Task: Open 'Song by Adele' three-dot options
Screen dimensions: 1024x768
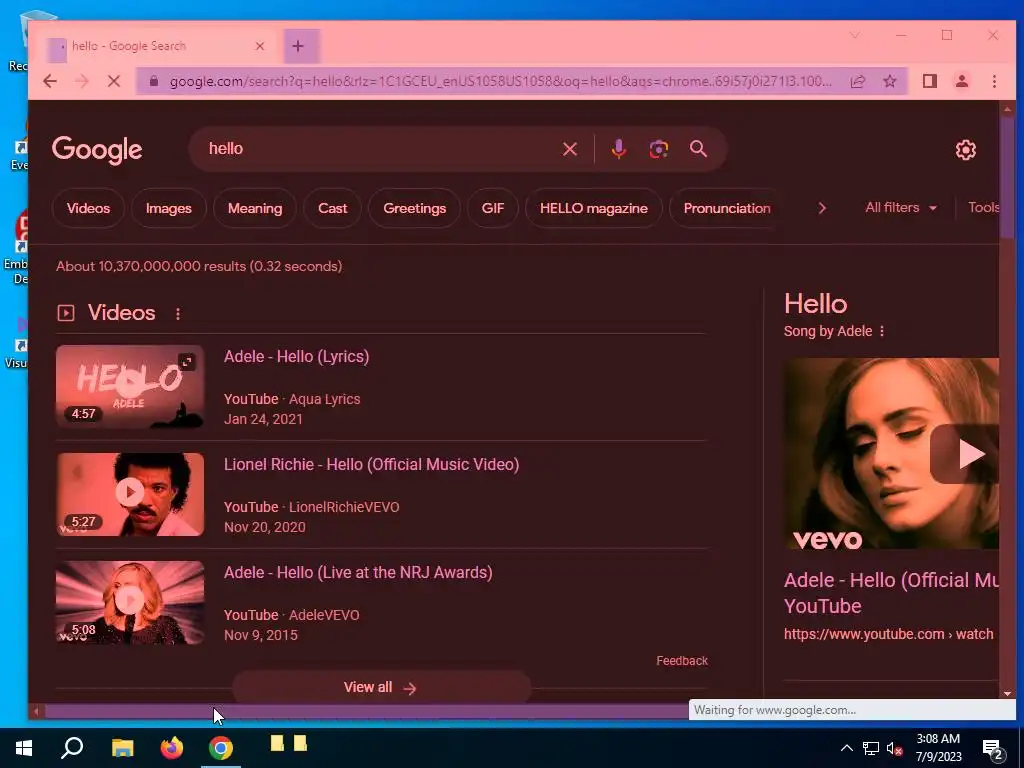Action: [882, 331]
